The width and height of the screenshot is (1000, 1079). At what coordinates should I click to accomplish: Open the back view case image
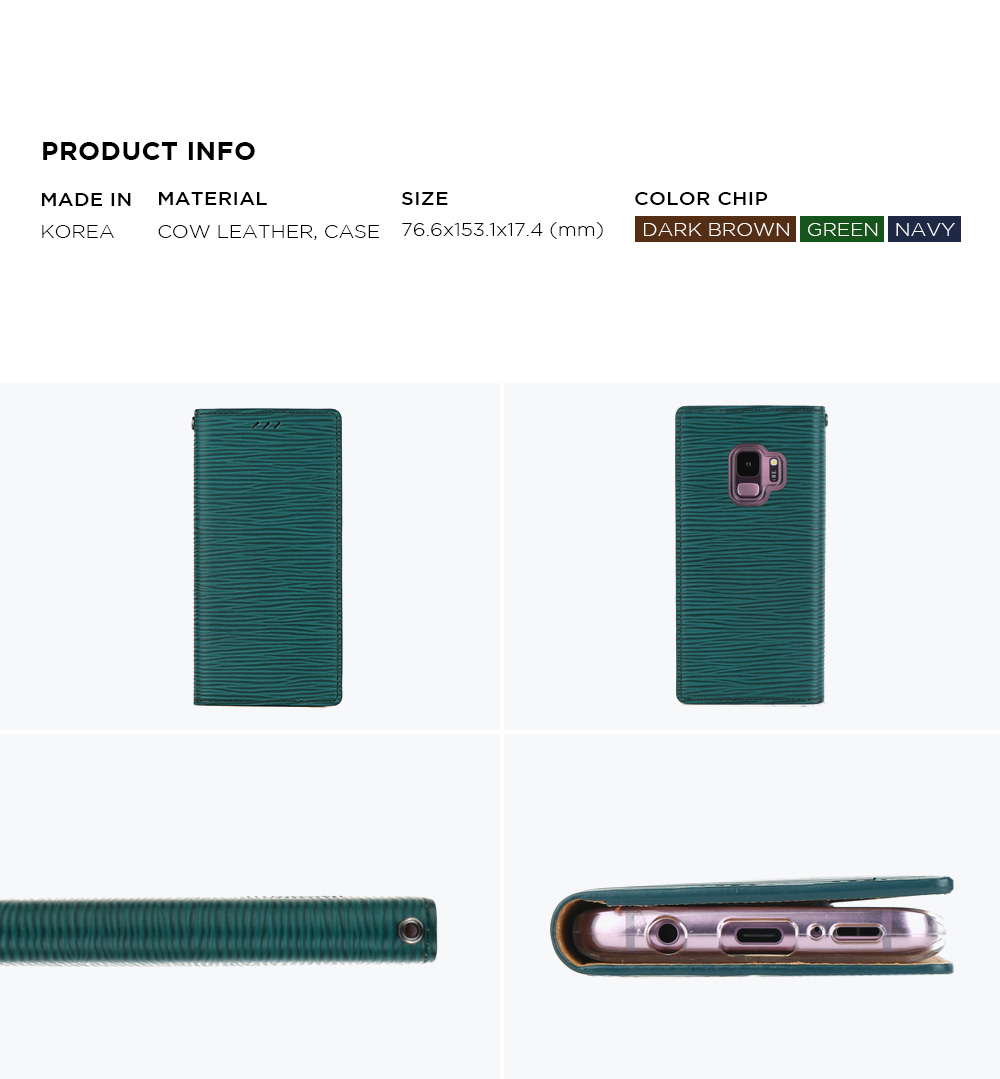(x=752, y=556)
